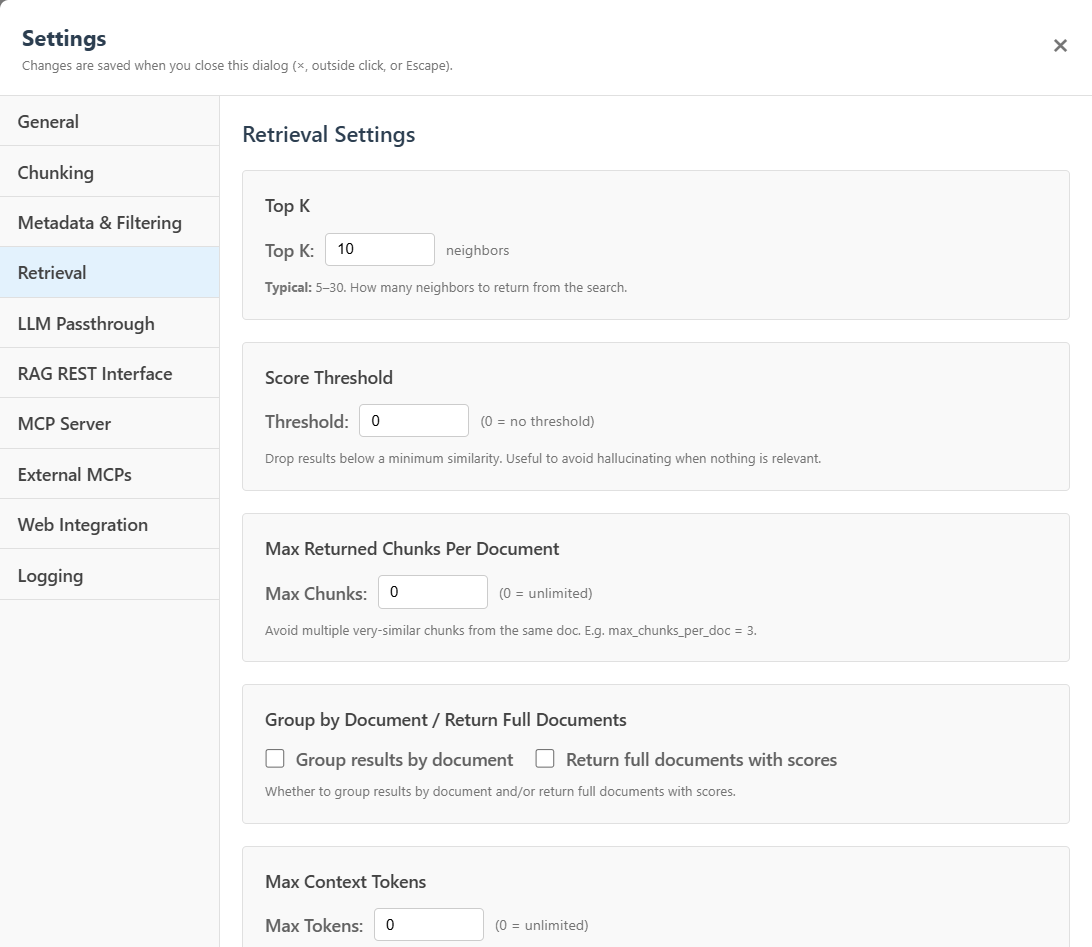Open the General settings tab

point(109,121)
